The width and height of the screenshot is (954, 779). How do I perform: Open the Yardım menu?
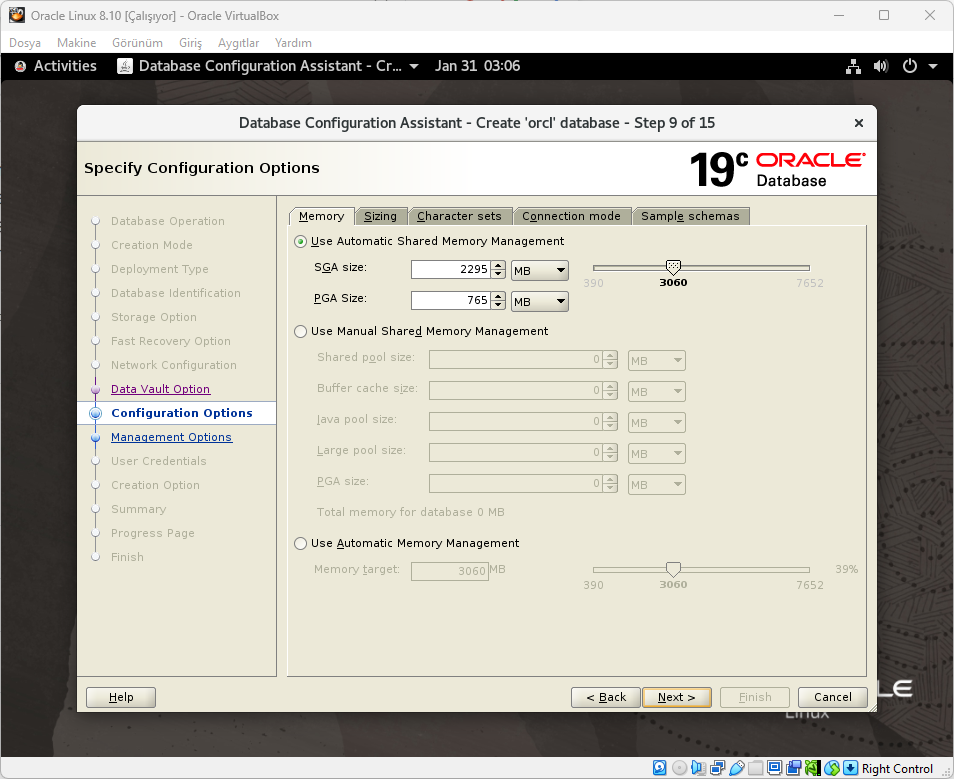pyautogui.click(x=293, y=43)
